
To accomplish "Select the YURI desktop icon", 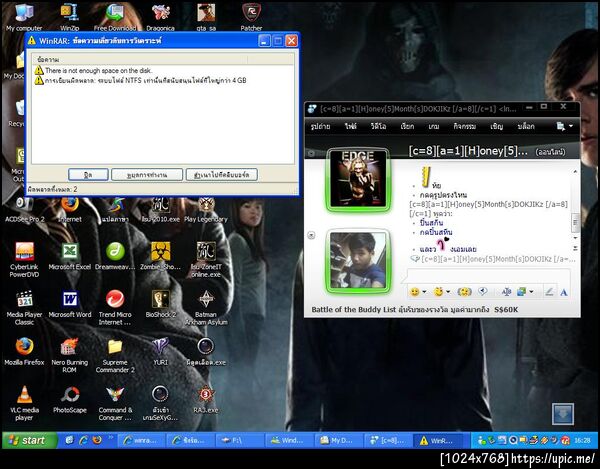I will pos(160,351).
